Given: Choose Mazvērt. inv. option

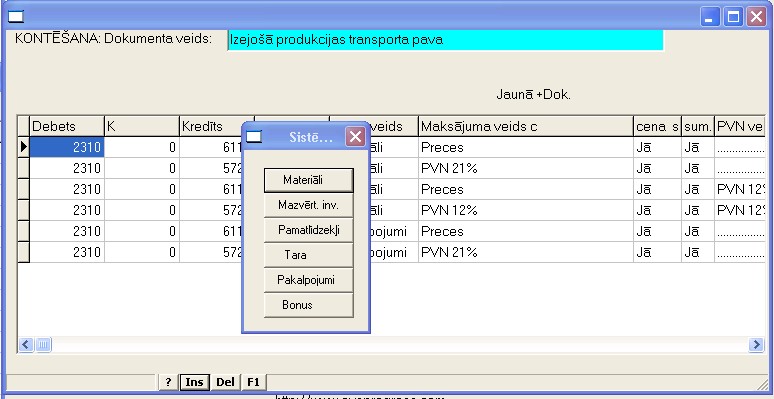Looking at the screenshot, I should point(309,205).
